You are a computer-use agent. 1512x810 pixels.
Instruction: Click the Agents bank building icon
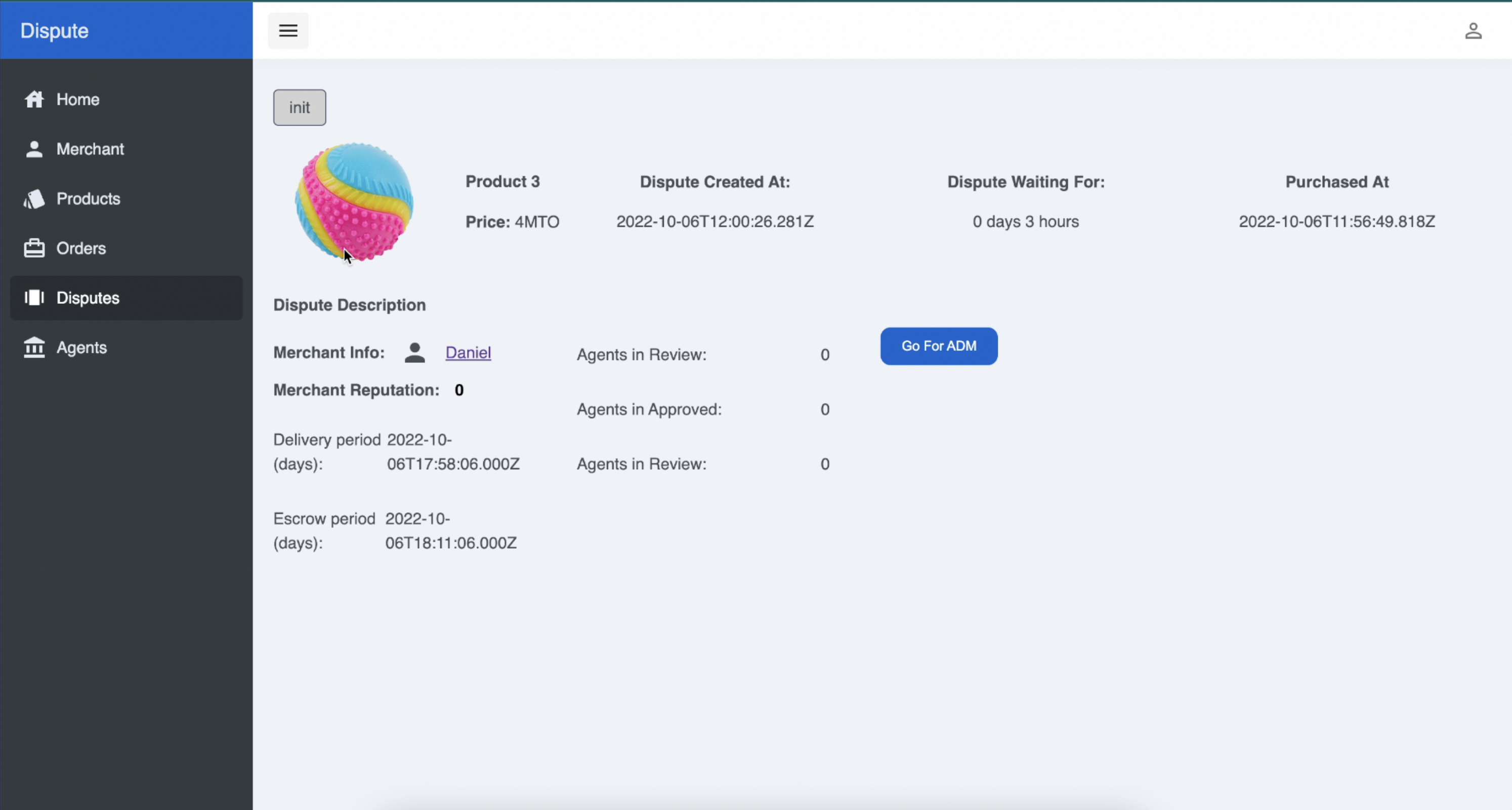pos(34,348)
